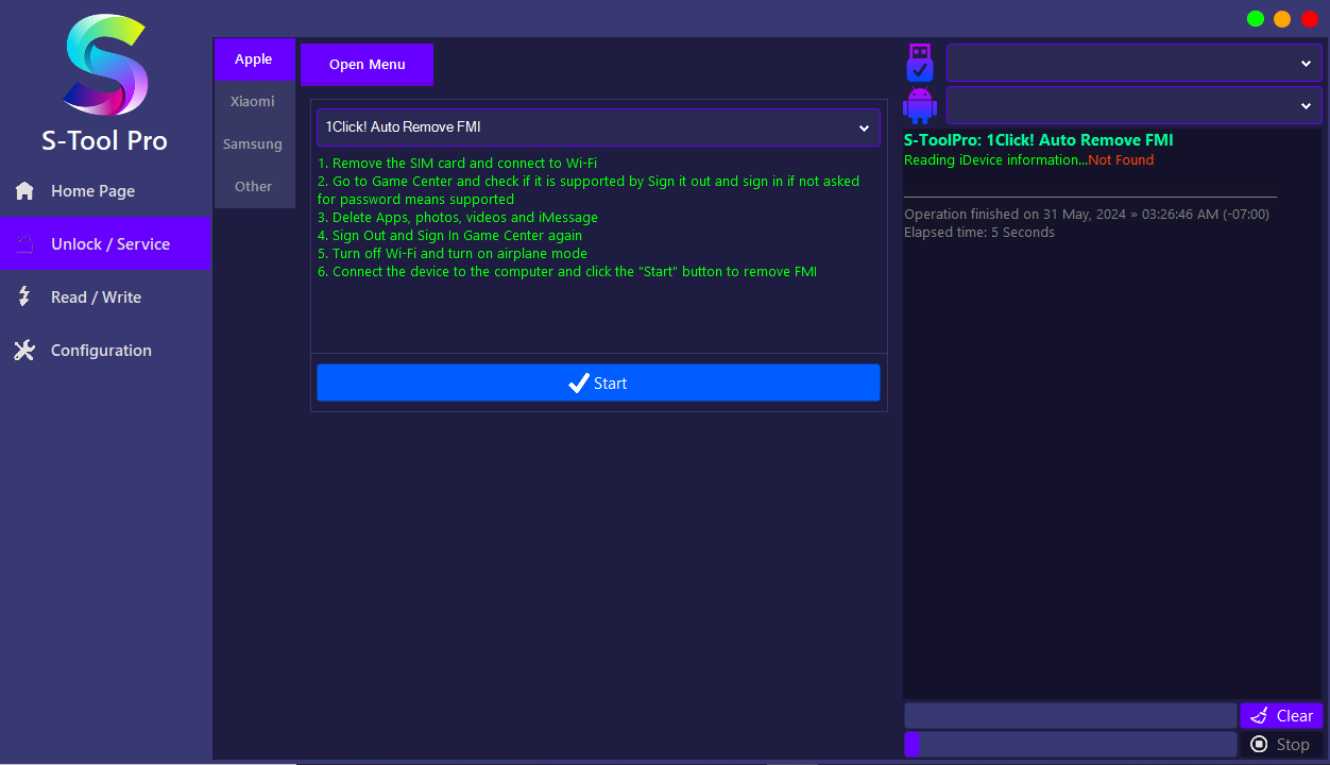This screenshot has width=1330, height=765.
Task: Click the 'S-Tool Pro' title text
Action: coord(104,141)
